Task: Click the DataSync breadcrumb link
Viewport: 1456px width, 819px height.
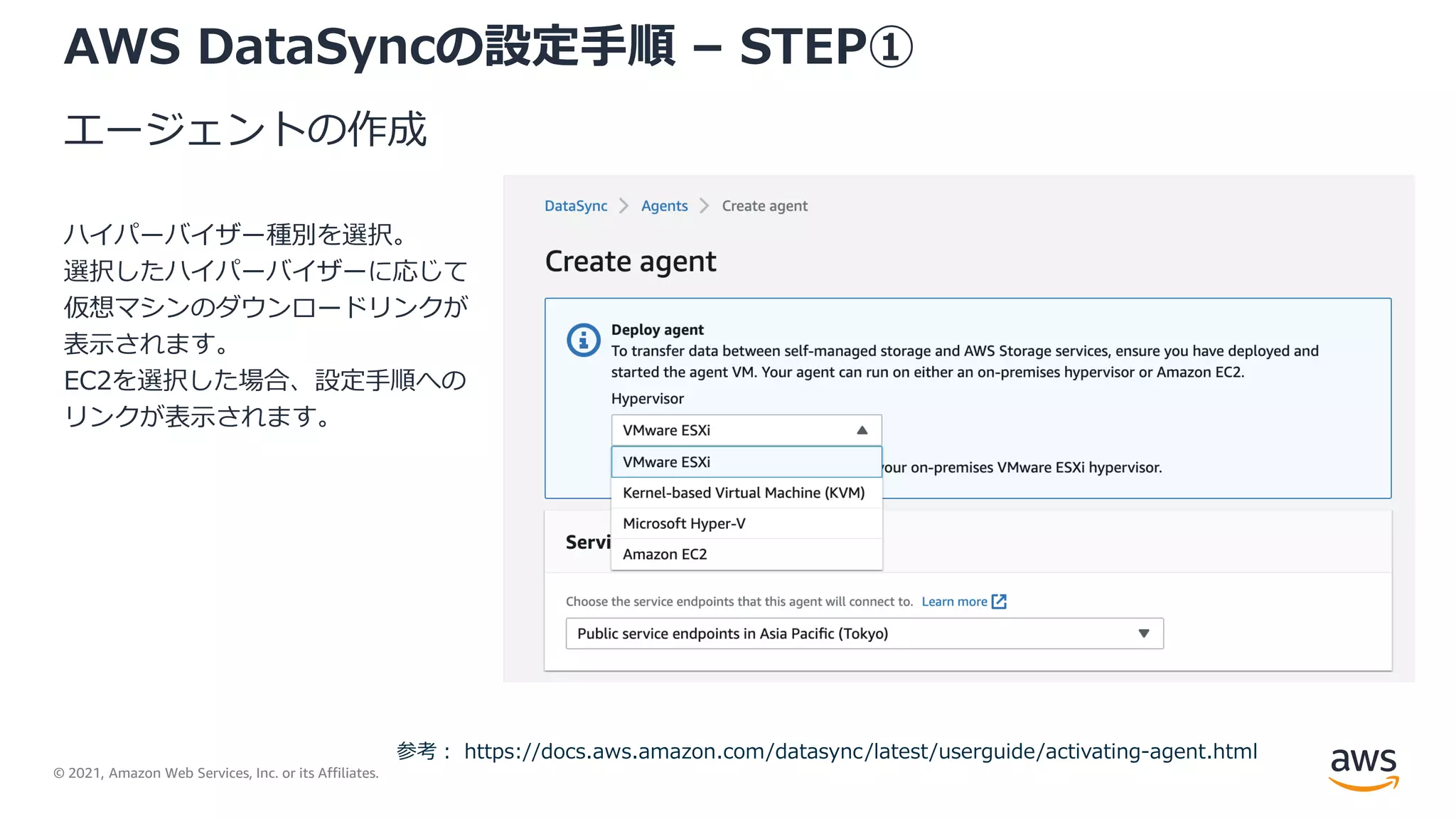Action: (x=576, y=206)
